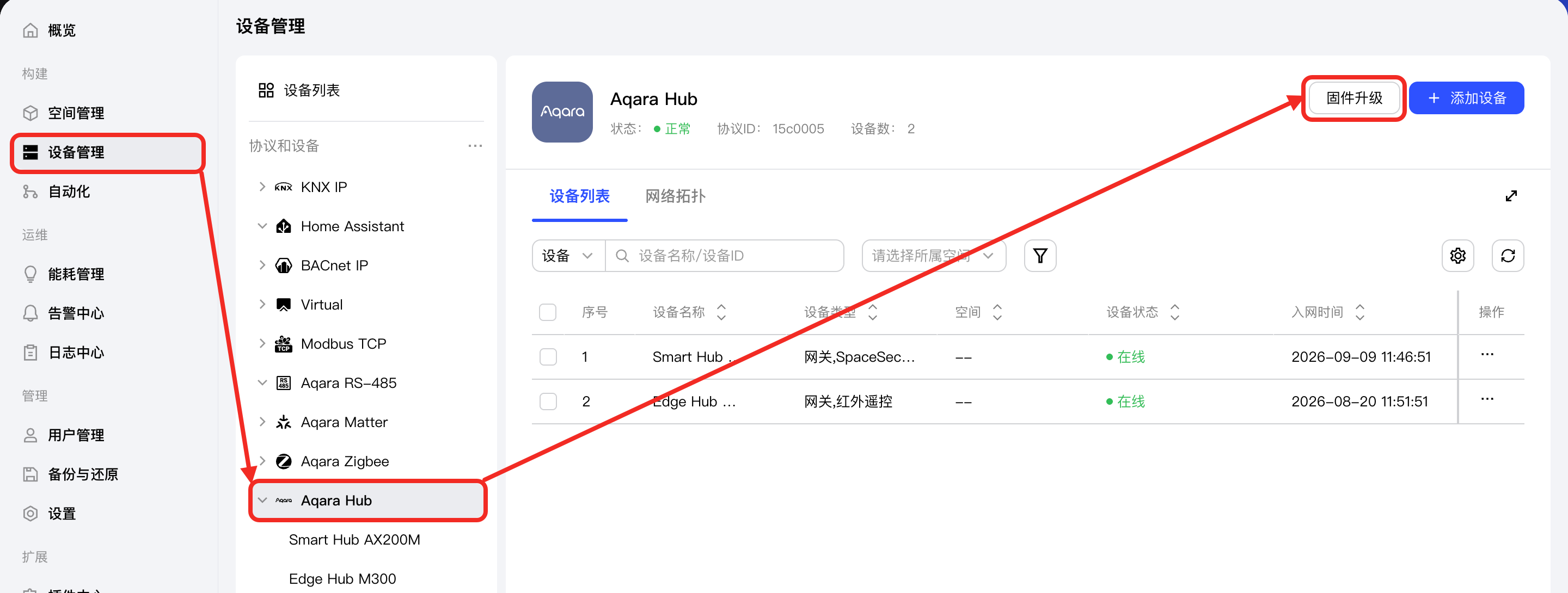Switch to the 网络拓扑 tab
Viewport: 1568px width, 593px height.
pyautogui.click(x=675, y=196)
